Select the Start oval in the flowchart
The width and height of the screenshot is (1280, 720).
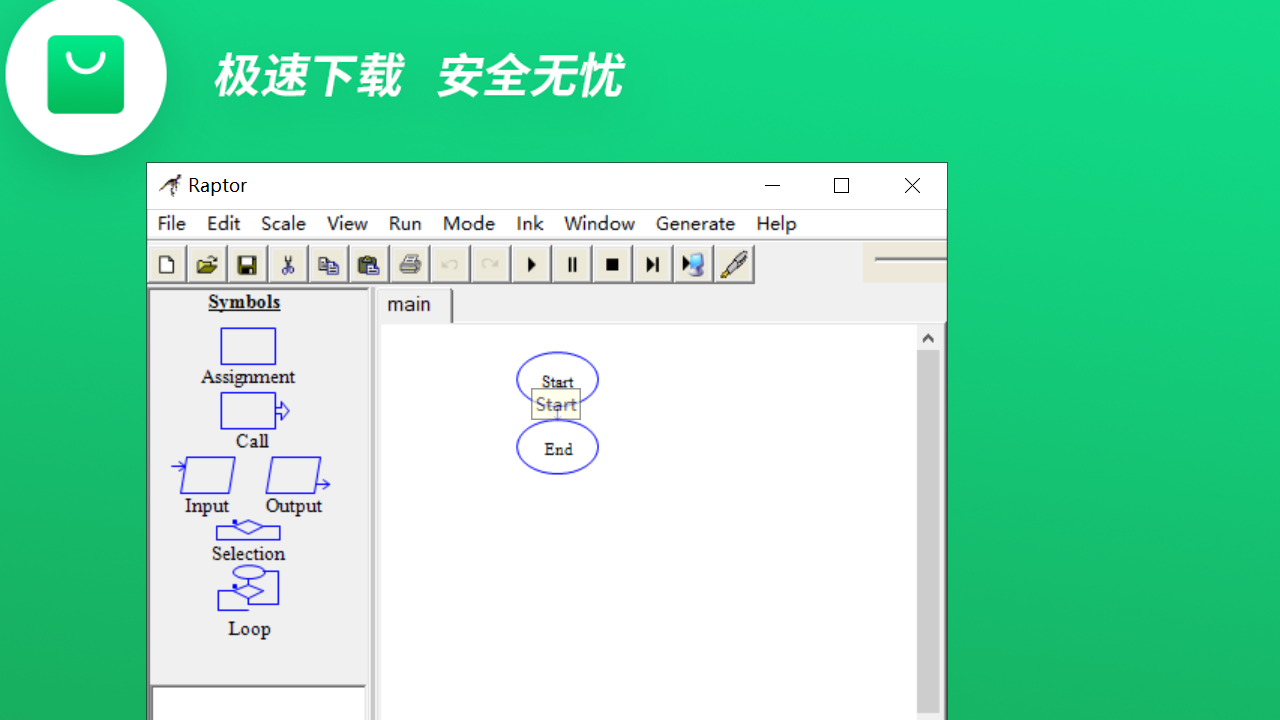557,378
